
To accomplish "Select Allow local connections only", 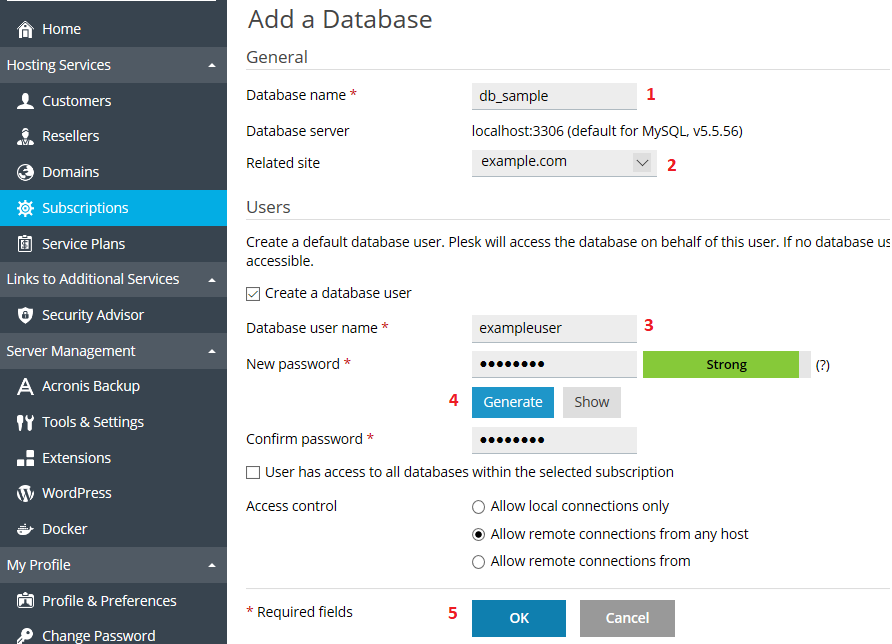I will pos(478,507).
